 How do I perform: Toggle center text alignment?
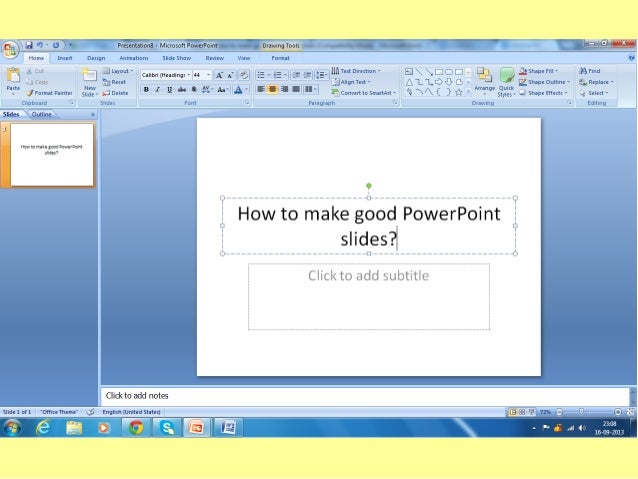[x=272, y=89]
